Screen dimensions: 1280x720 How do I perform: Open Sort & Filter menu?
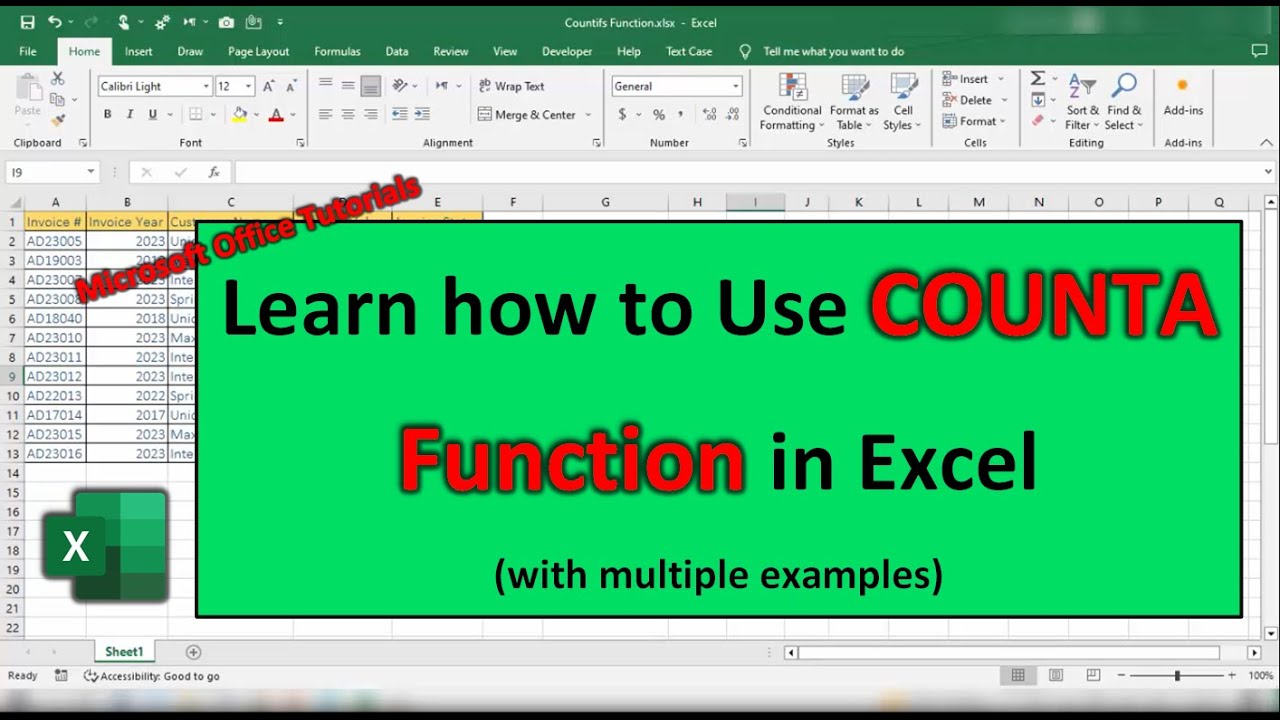[x=1082, y=102]
